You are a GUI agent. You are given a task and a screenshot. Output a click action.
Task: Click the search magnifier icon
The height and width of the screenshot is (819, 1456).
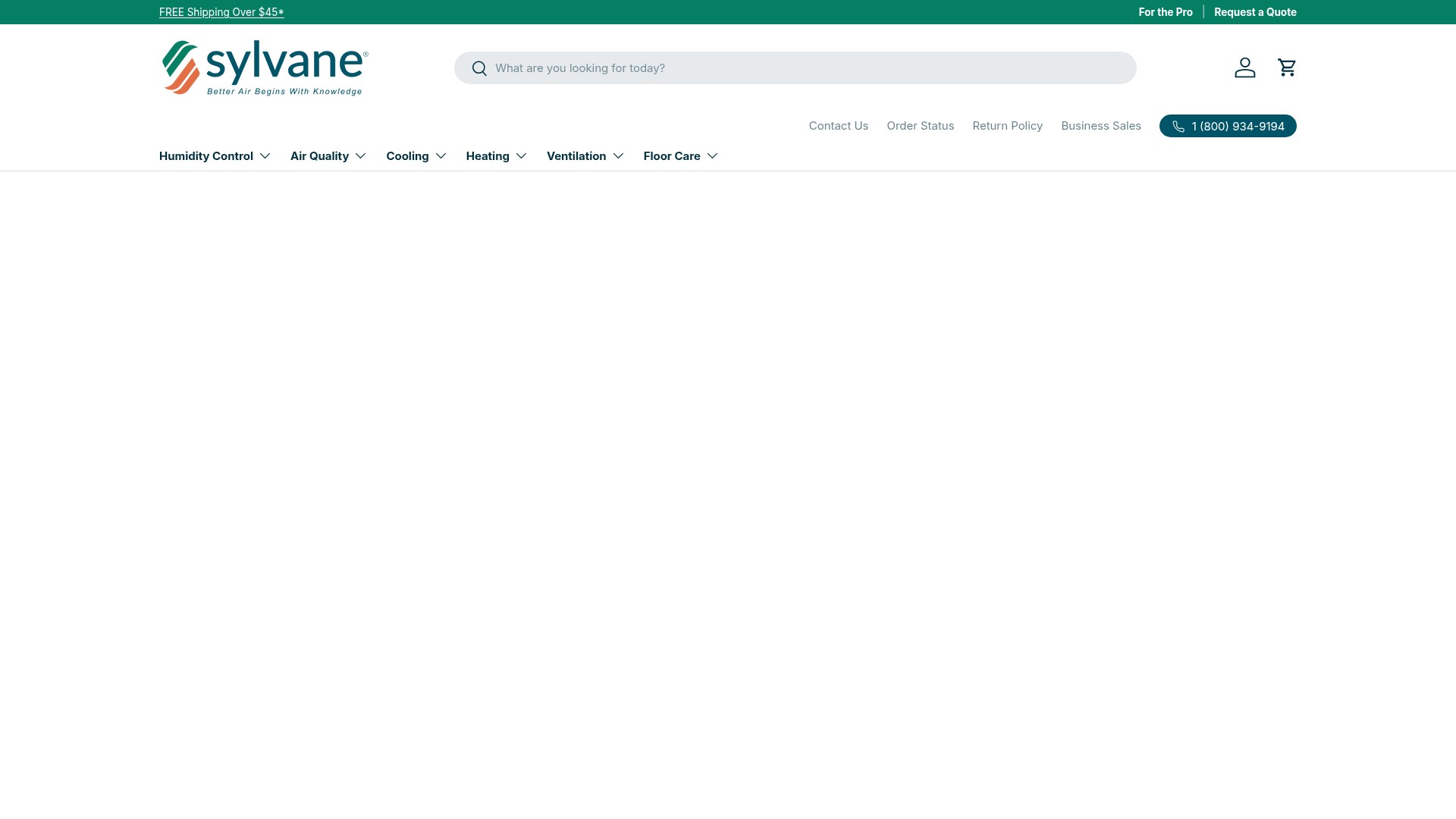point(479,68)
